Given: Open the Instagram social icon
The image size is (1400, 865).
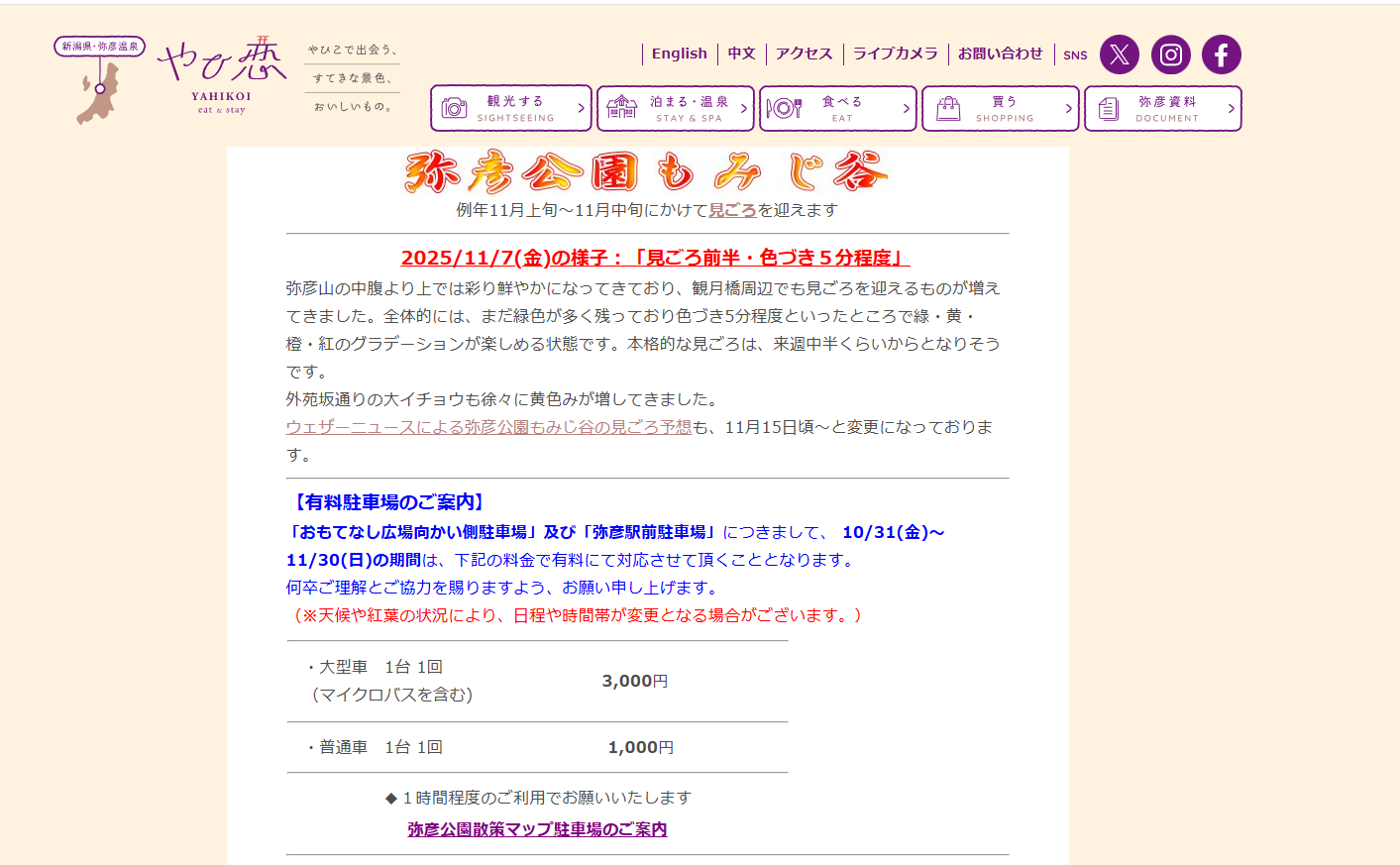Looking at the screenshot, I should tap(1170, 54).
